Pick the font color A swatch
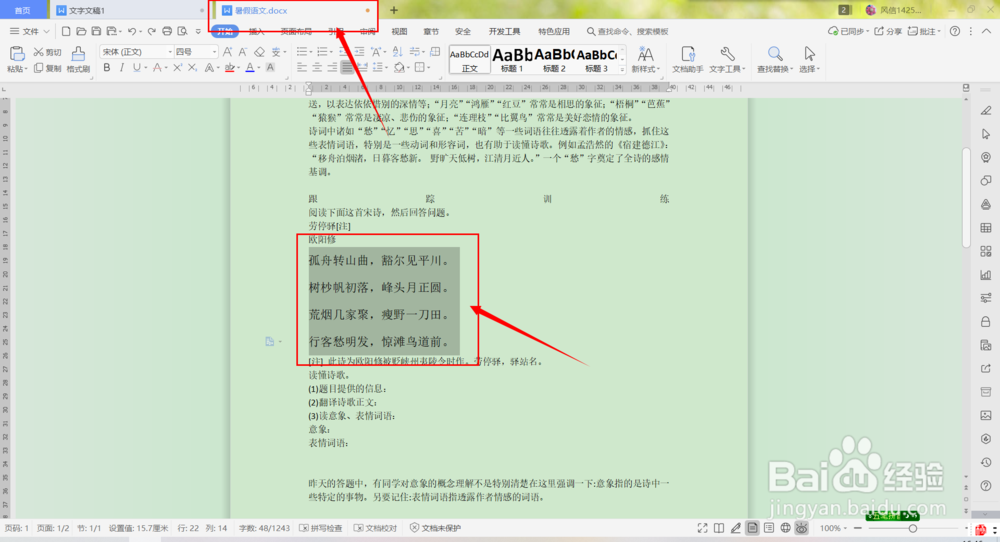1000x542 pixels. (x=250, y=68)
